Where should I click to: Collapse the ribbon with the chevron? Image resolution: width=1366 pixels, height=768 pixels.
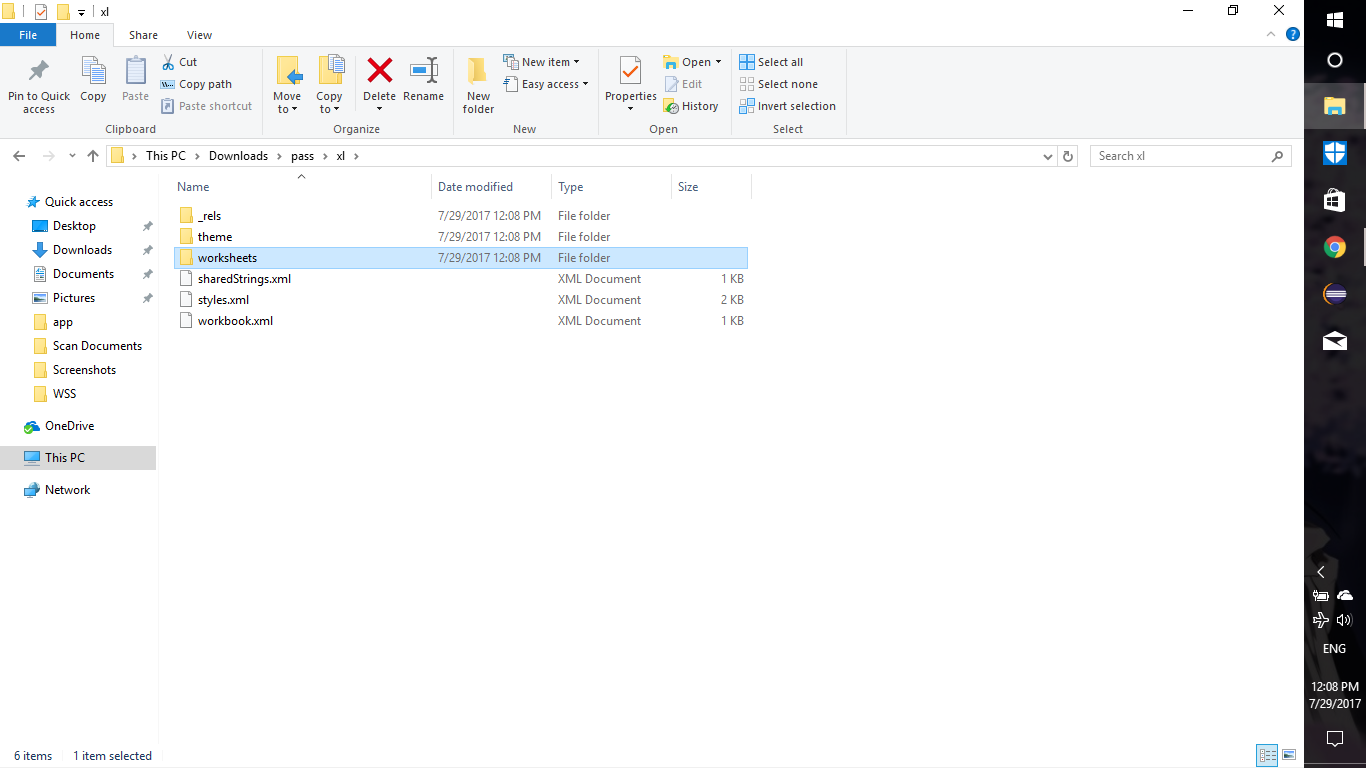click(1273, 35)
